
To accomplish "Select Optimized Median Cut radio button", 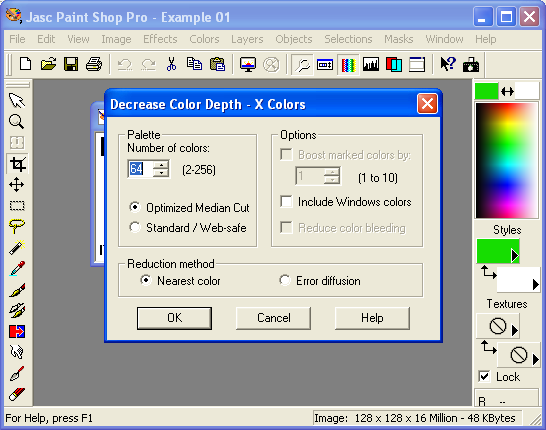I will 135,207.
